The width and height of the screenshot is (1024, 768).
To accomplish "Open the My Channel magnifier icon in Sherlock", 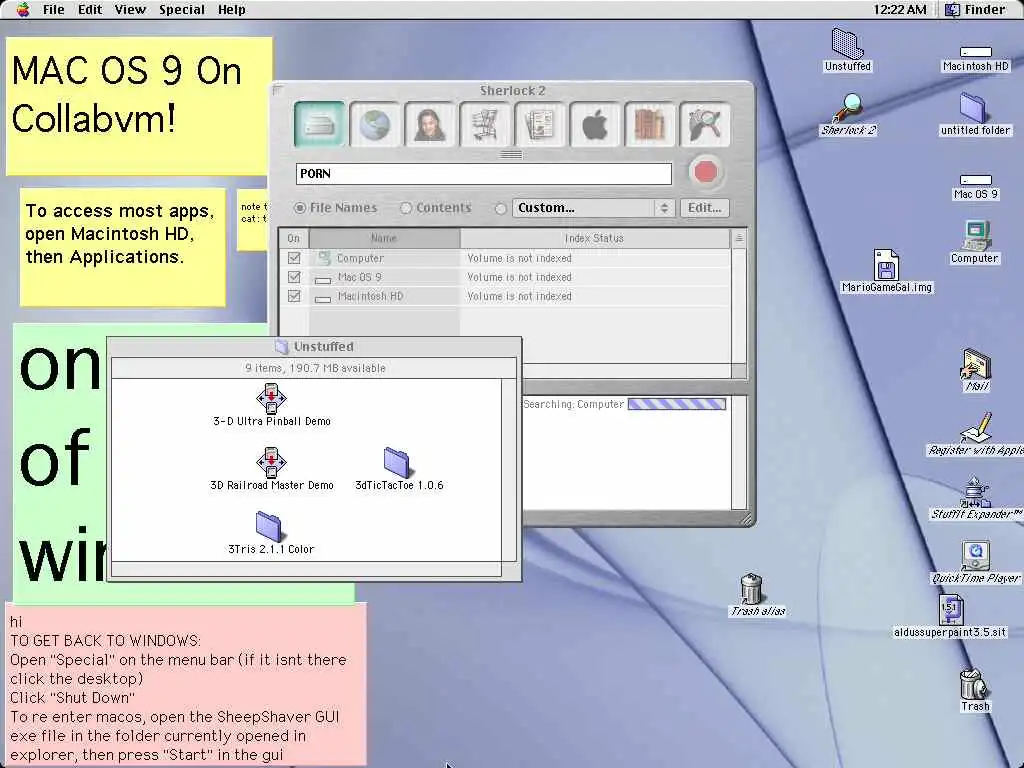I will (x=704, y=124).
